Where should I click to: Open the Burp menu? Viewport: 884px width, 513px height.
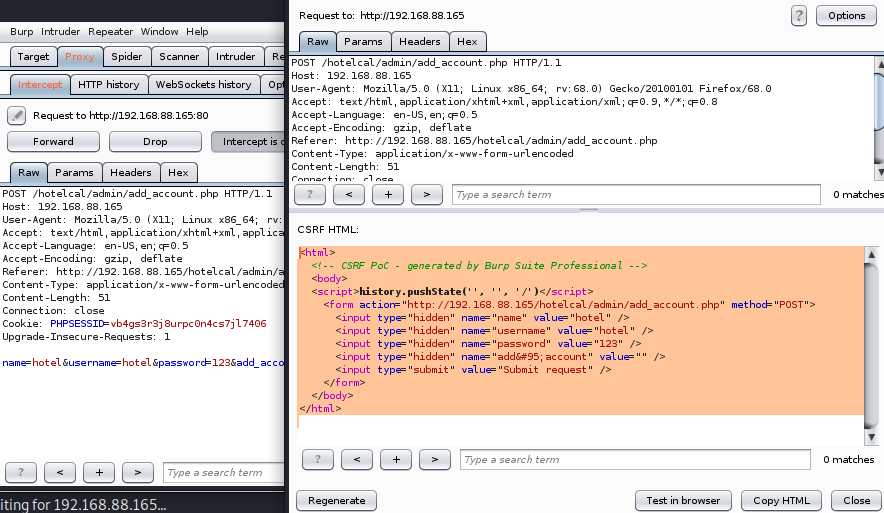[21, 32]
